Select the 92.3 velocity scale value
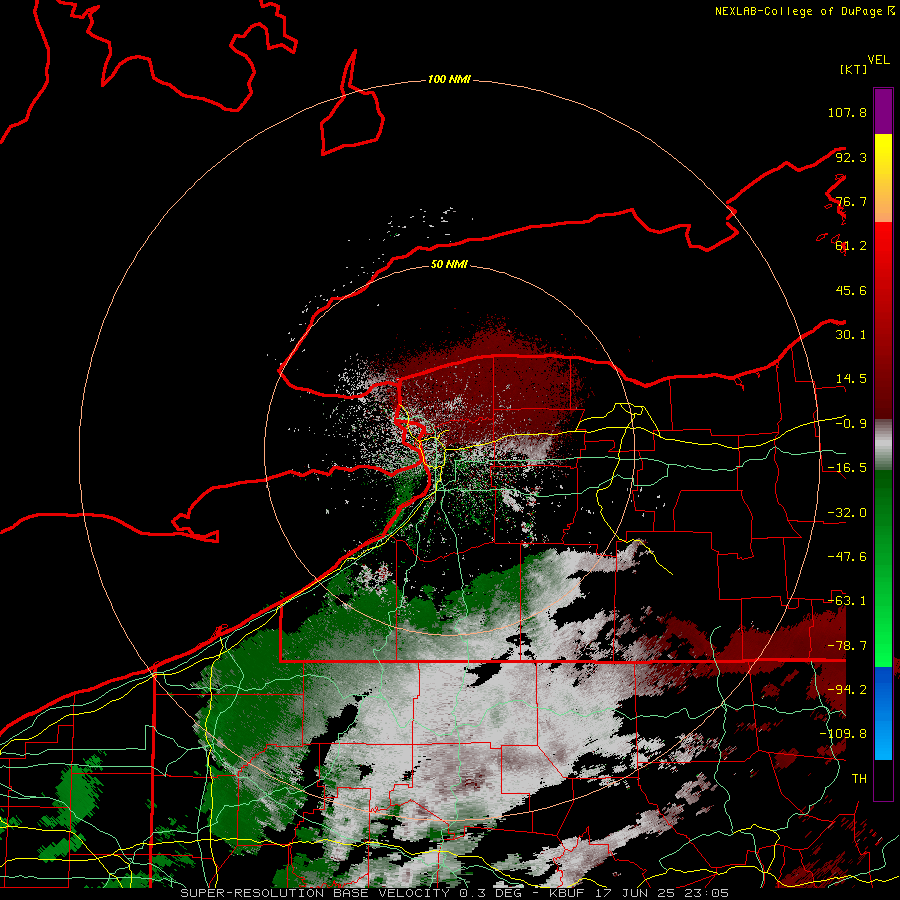Viewport: 900px width, 900px height. (x=851, y=157)
